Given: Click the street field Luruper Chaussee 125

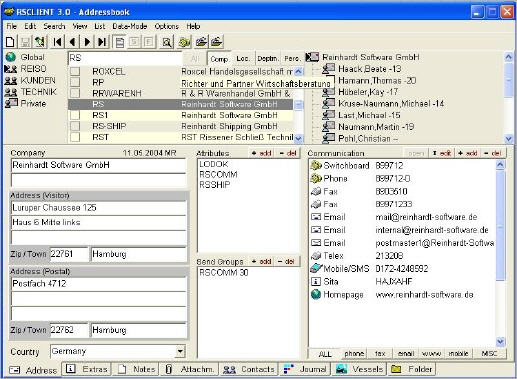Looking at the screenshot, I should pyautogui.click(x=99, y=208).
